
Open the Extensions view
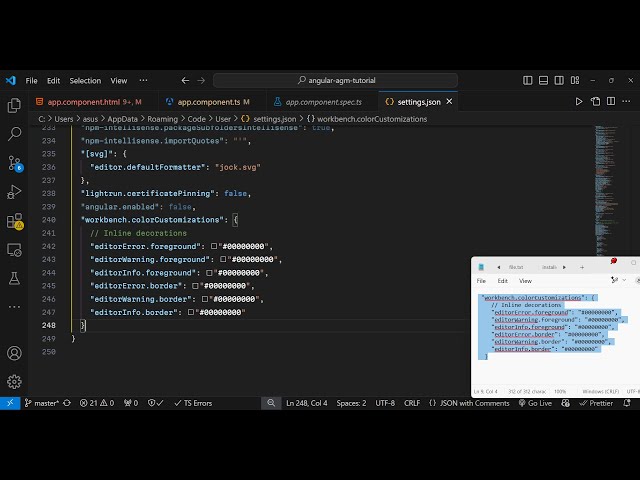[14, 221]
